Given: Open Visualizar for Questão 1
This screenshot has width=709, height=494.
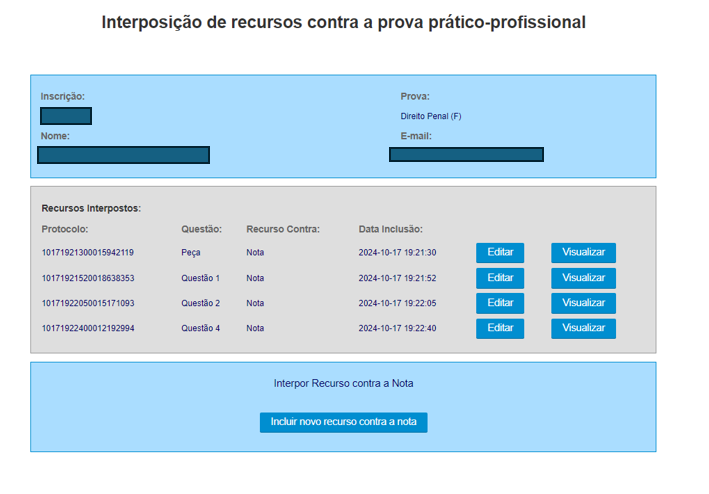Looking at the screenshot, I should [x=583, y=278].
